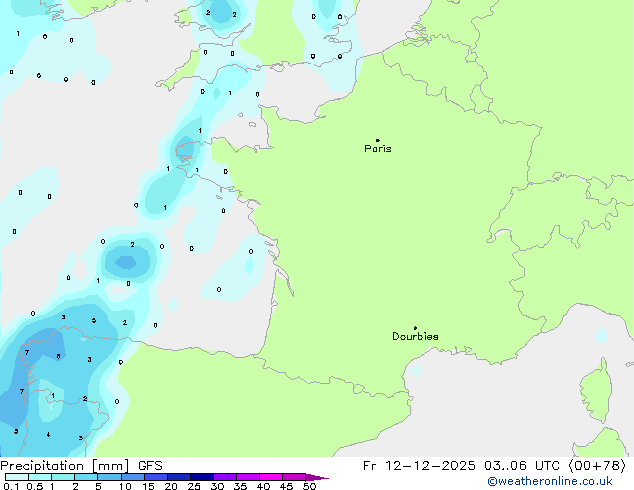This screenshot has height=490, width=634.
Task: Pick the 30–35 mm purple swatch
Action: 225,477
